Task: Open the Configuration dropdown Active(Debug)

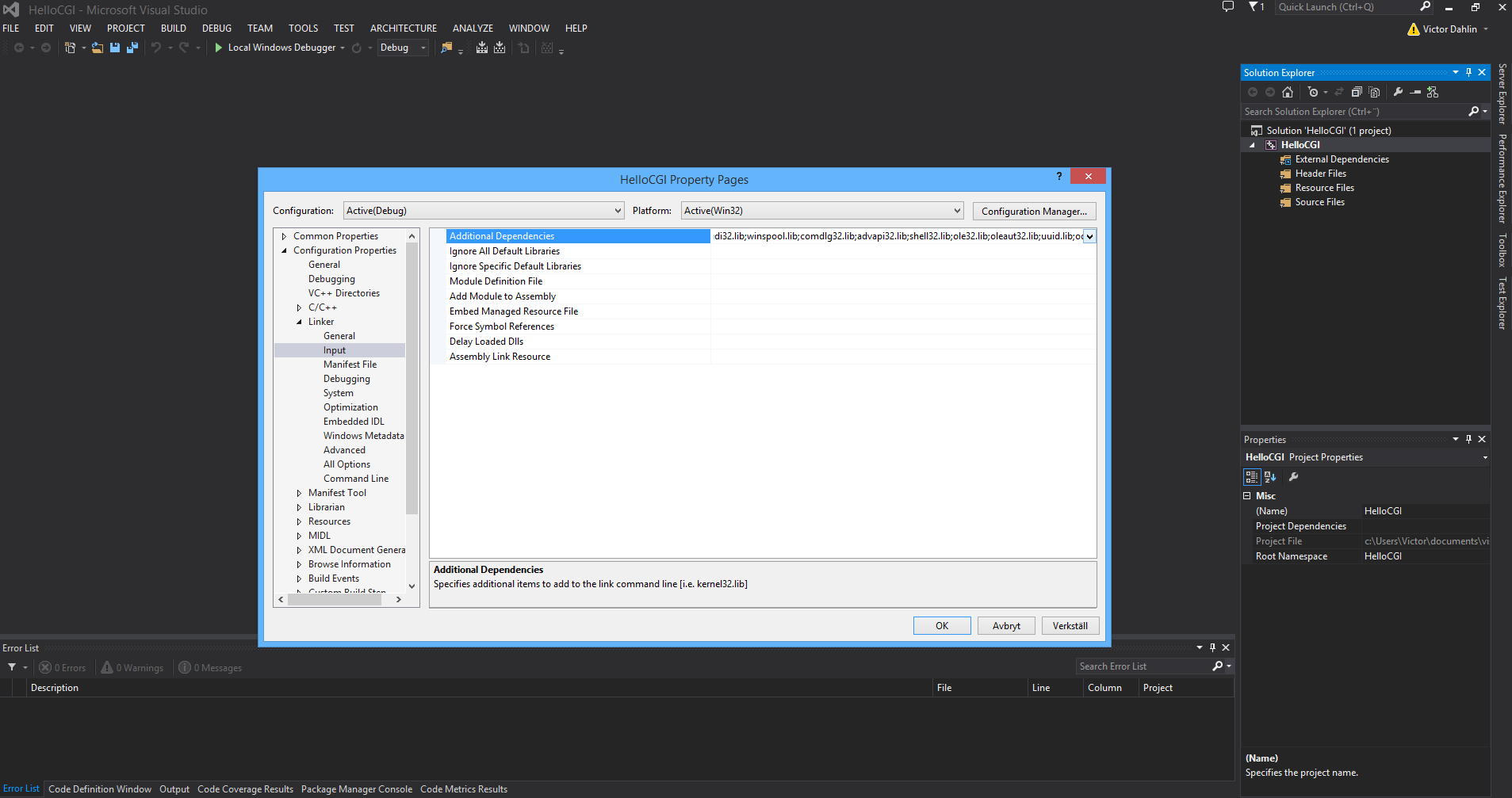Action: pos(484,211)
